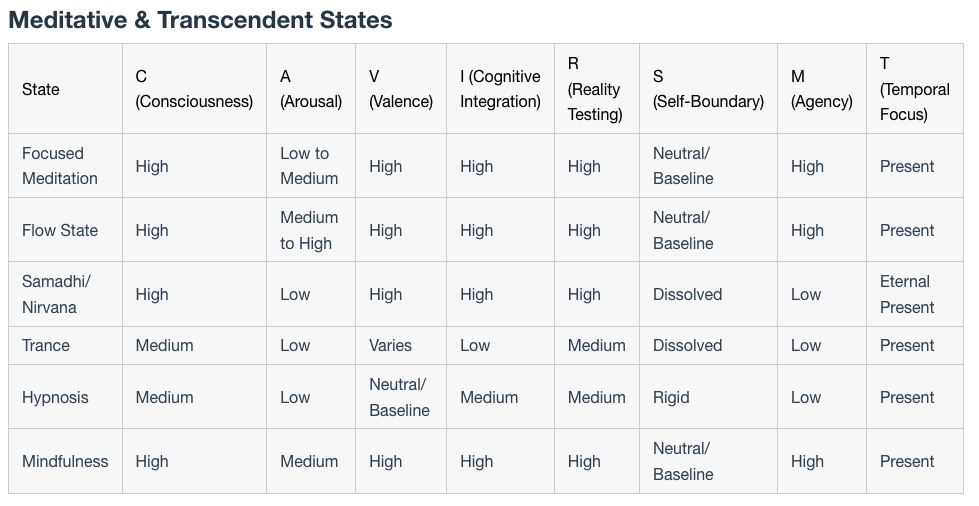979x506 pixels.
Task: Select the Samadhi/Nirvana row label
Action: pyautogui.click(x=56, y=294)
